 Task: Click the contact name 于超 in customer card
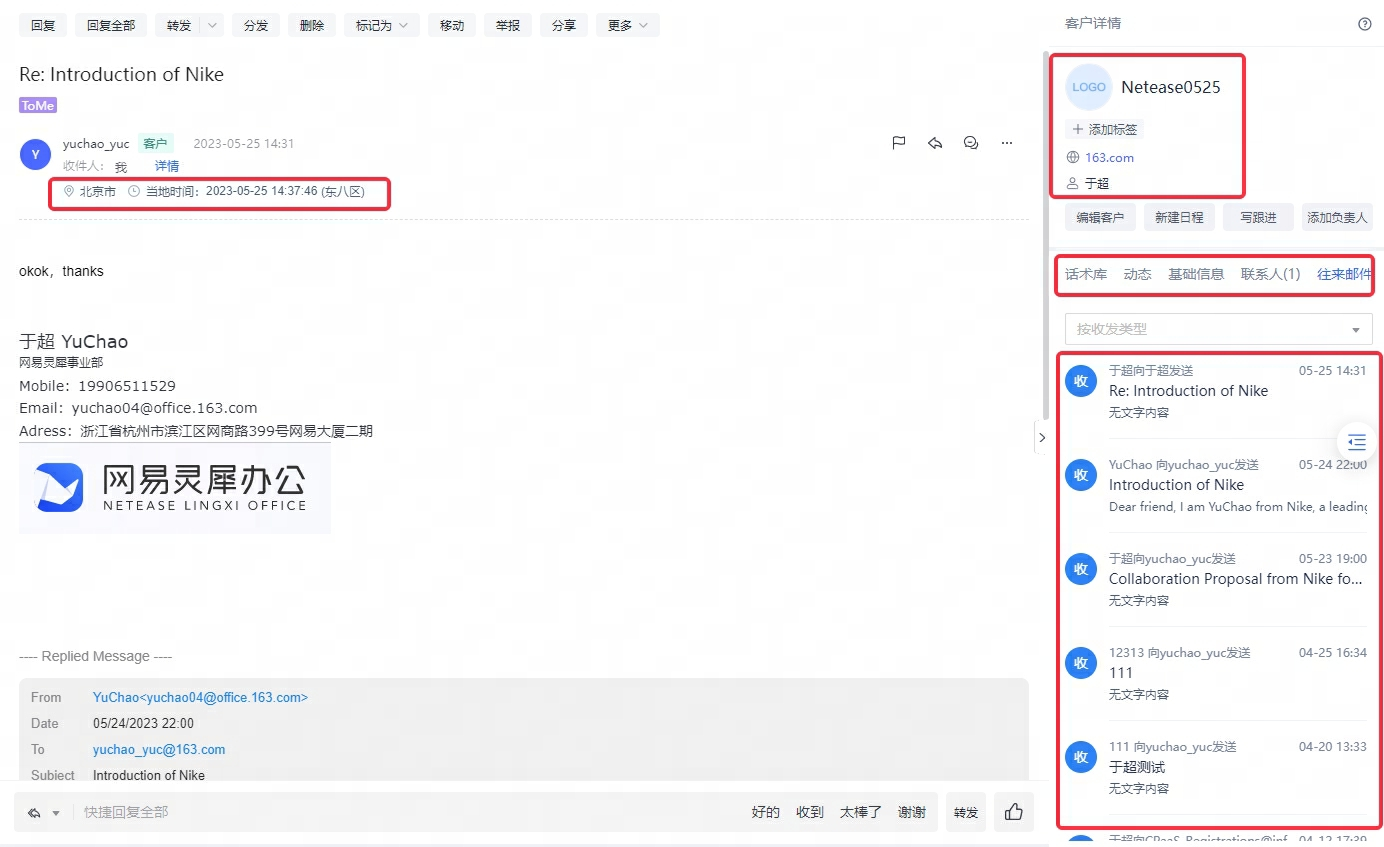(1097, 183)
